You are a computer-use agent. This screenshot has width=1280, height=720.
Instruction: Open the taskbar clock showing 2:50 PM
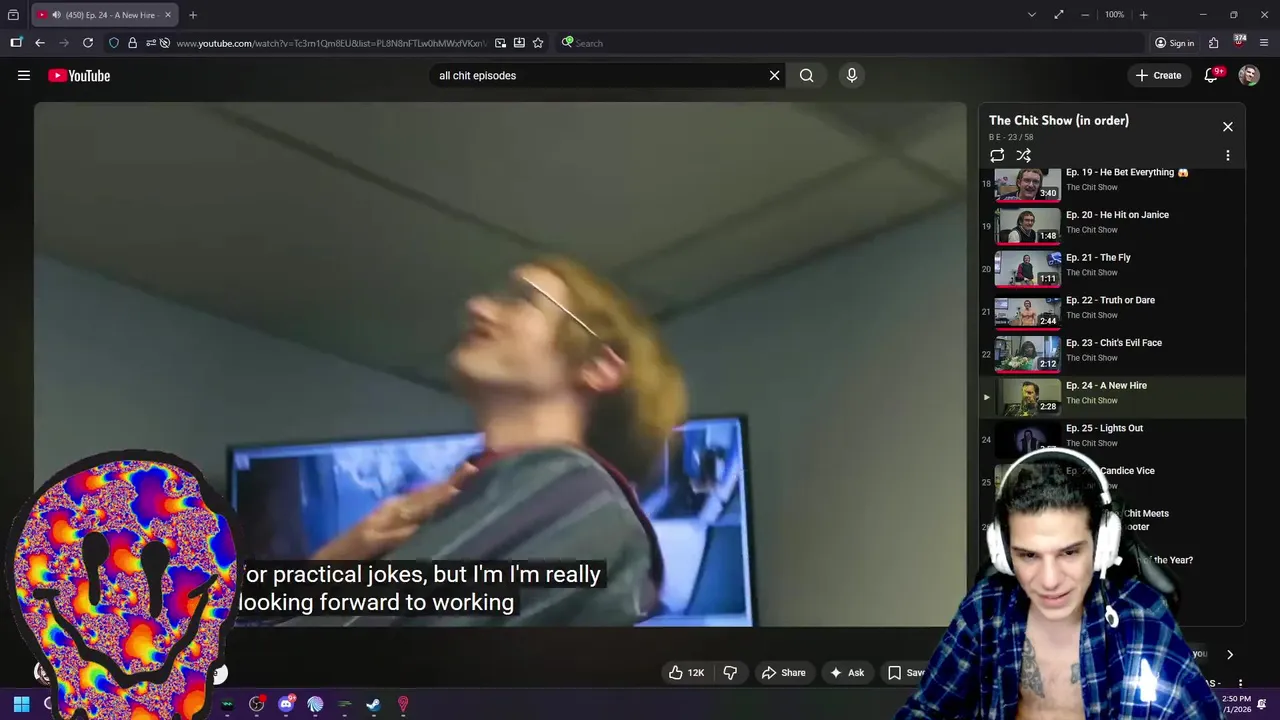pos(1236,704)
